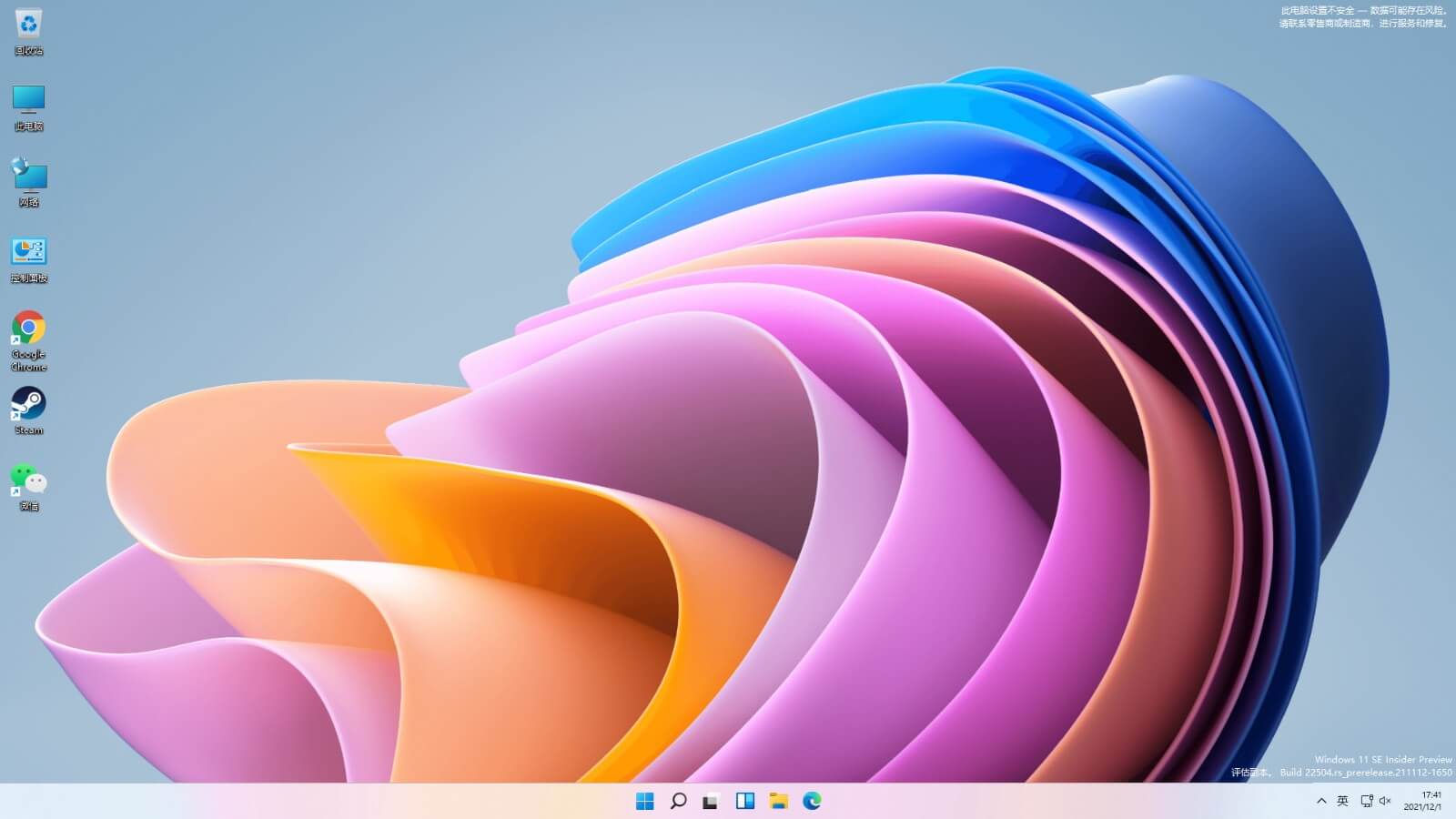The image size is (1456, 819).
Task: Switch the input language from 英
Action: pyautogui.click(x=1343, y=802)
